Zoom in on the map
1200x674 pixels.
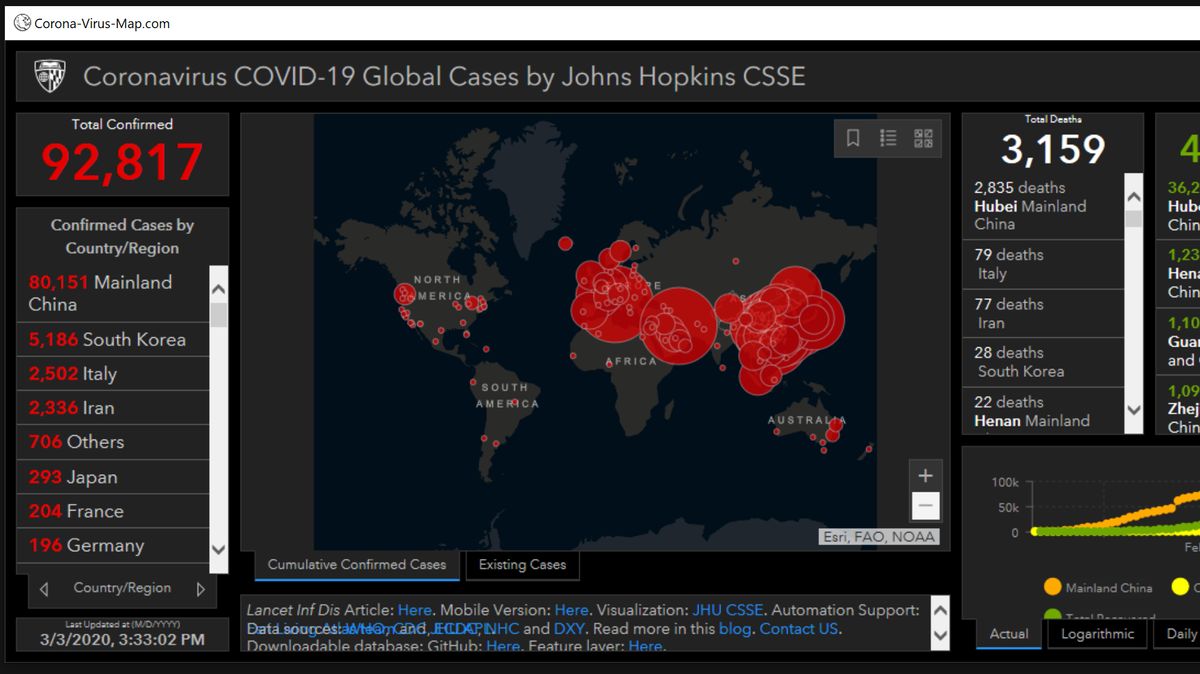tap(926, 476)
